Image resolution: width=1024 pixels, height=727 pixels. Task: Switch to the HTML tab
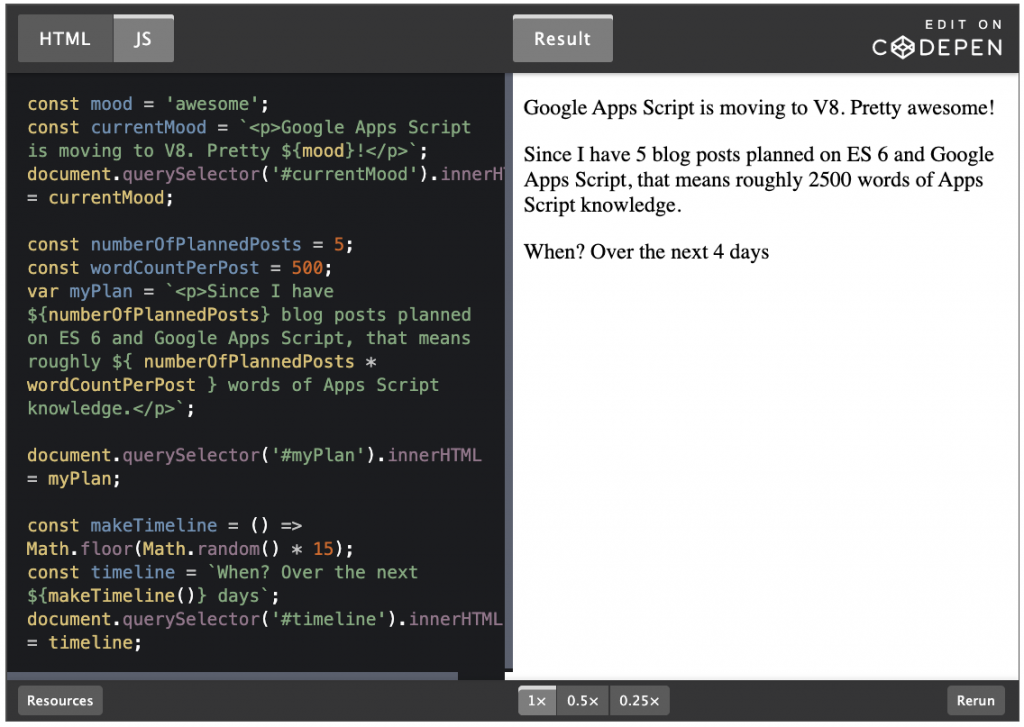pos(65,39)
